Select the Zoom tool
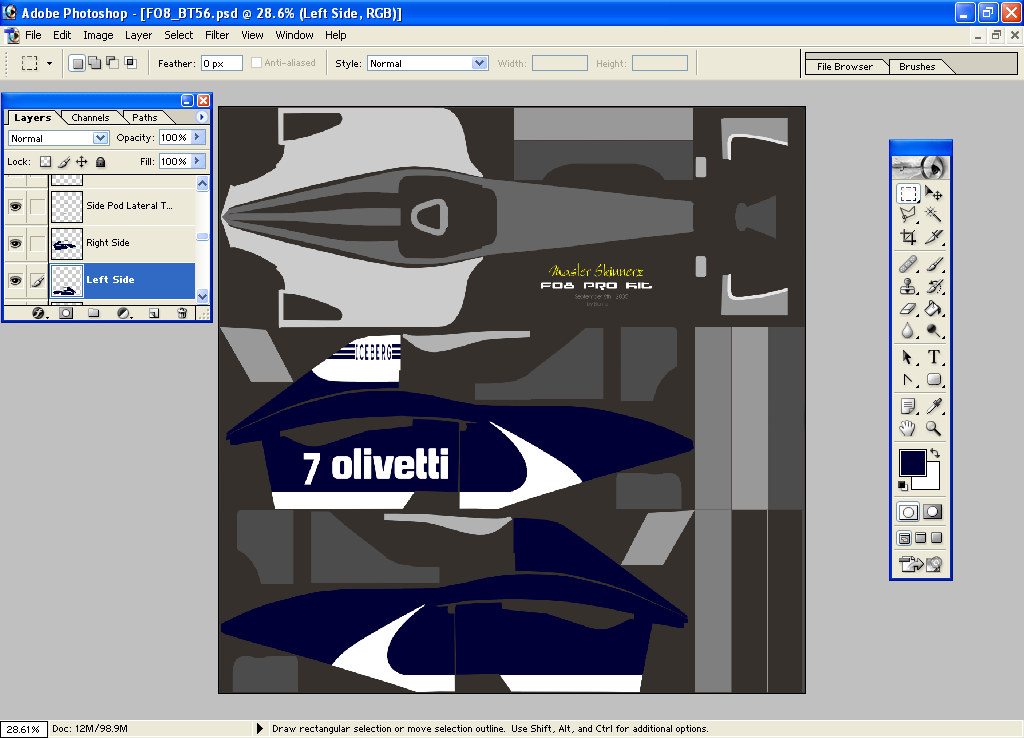 [933, 428]
